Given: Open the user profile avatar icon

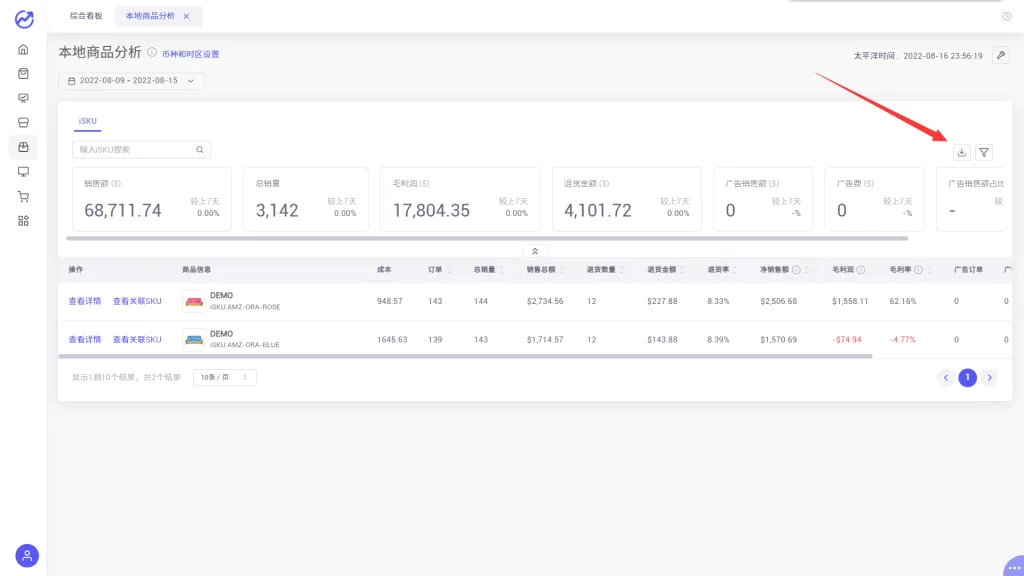Looking at the screenshot, I should coord(27,556).
